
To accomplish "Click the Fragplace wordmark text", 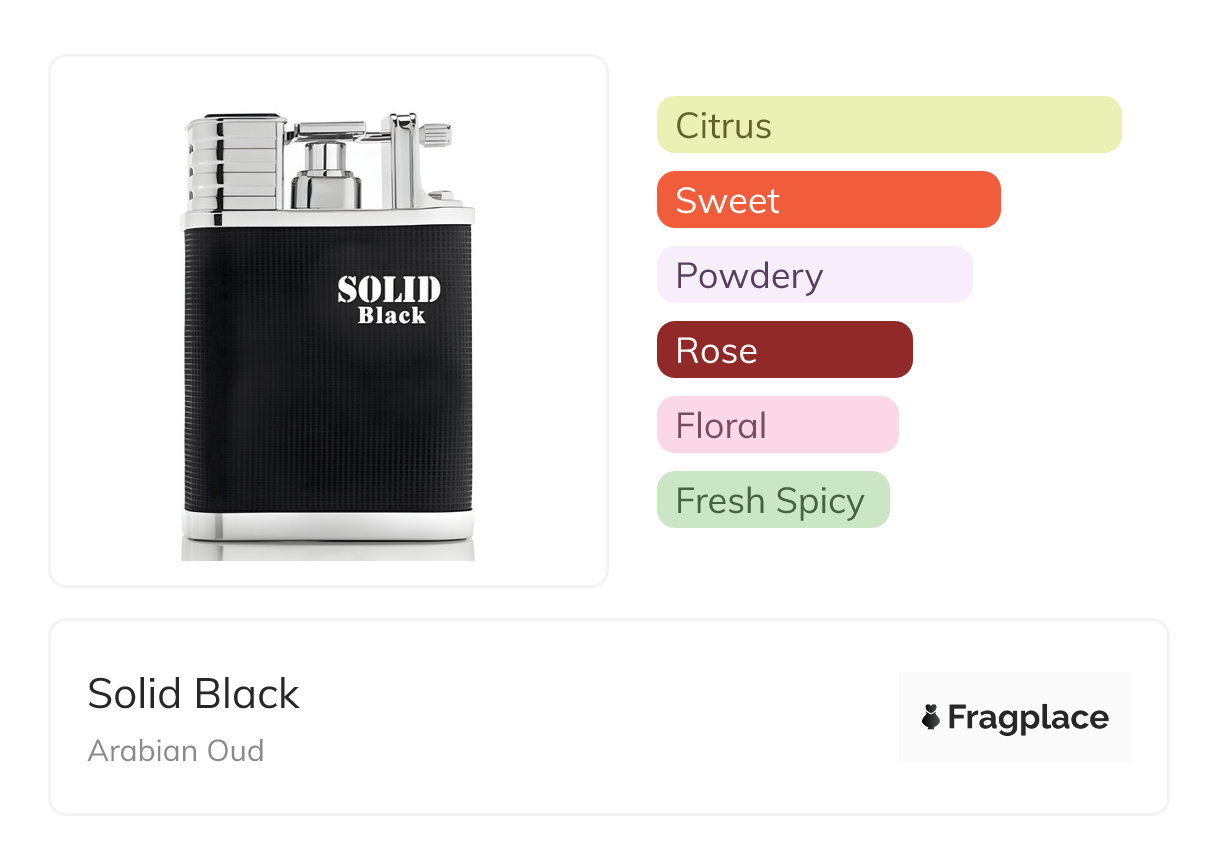I will click(x=1028, y=717).
